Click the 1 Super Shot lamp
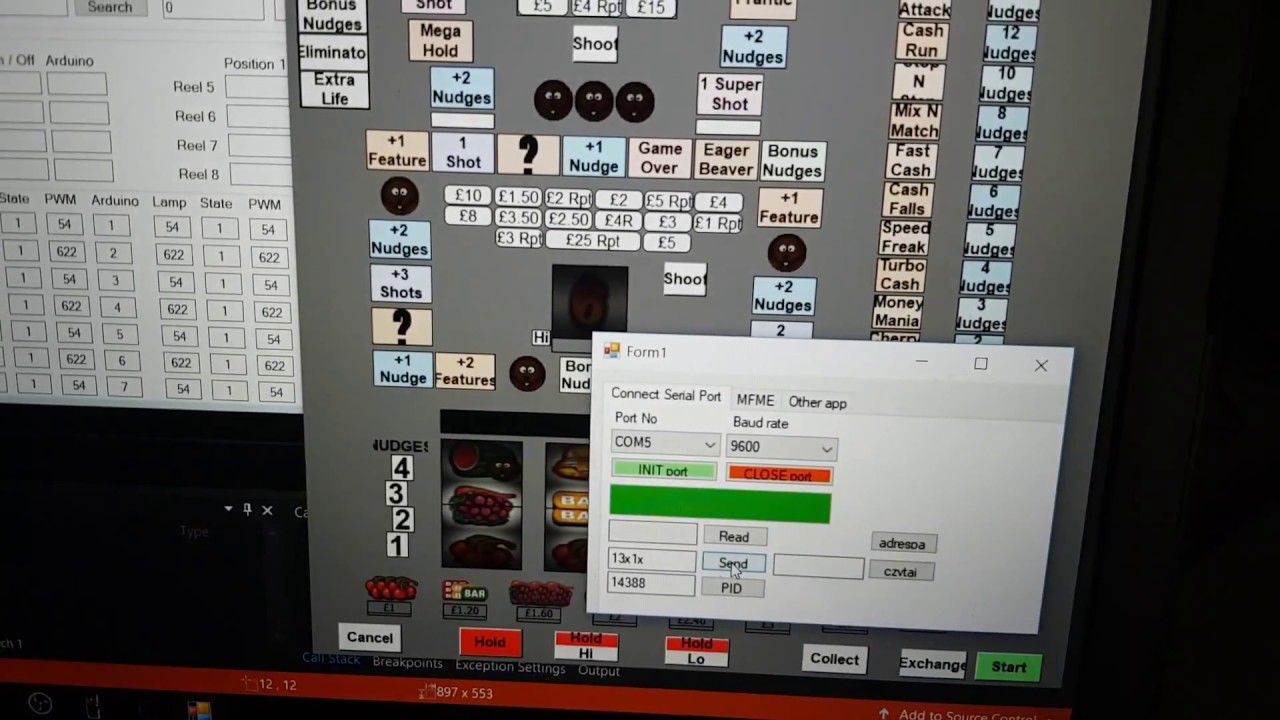Screen dimensions: 1280x720 [x=730, y=94]
